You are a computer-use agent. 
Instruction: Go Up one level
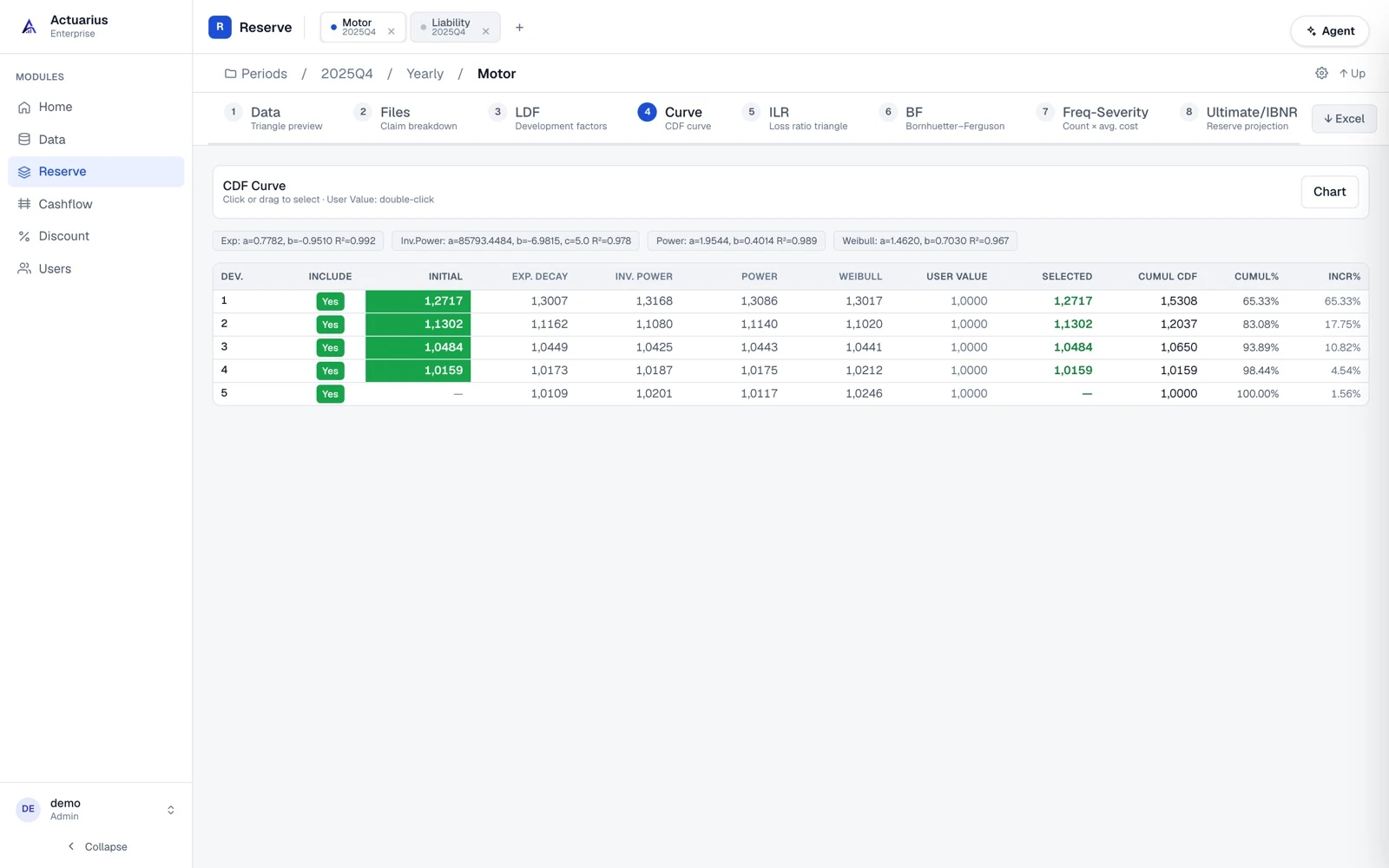1352,74
